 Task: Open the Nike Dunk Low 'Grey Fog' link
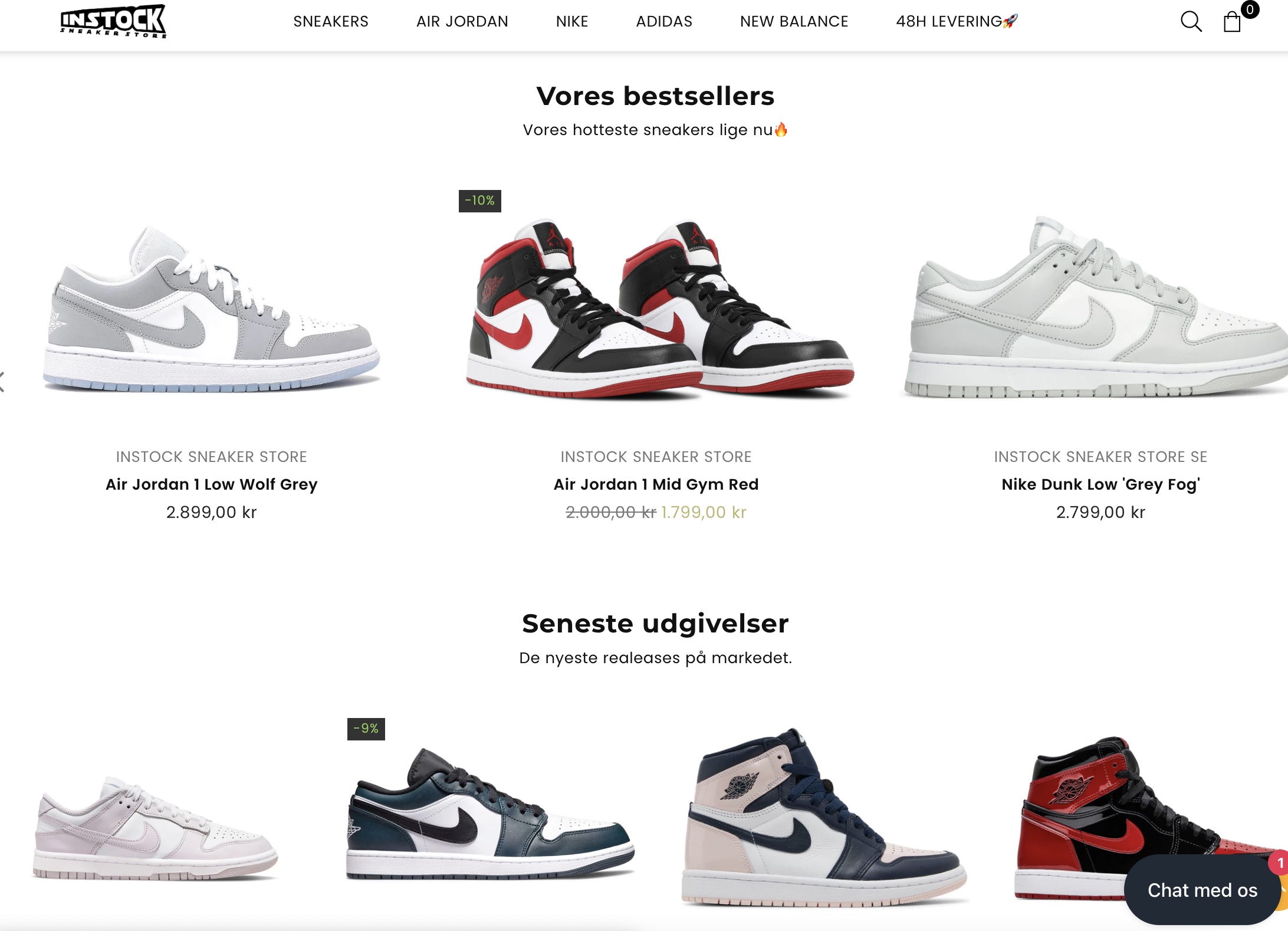coord(1100,484)
